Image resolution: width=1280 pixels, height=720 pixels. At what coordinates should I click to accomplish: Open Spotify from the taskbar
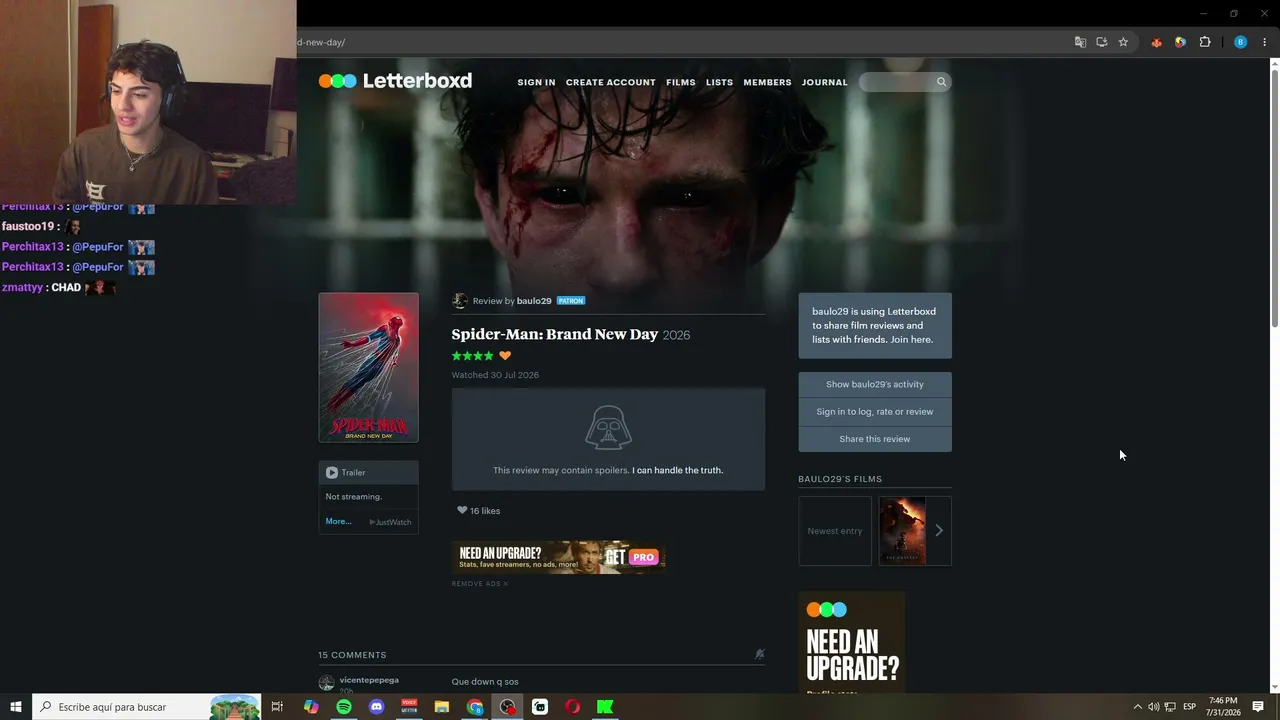click(344, 707)
